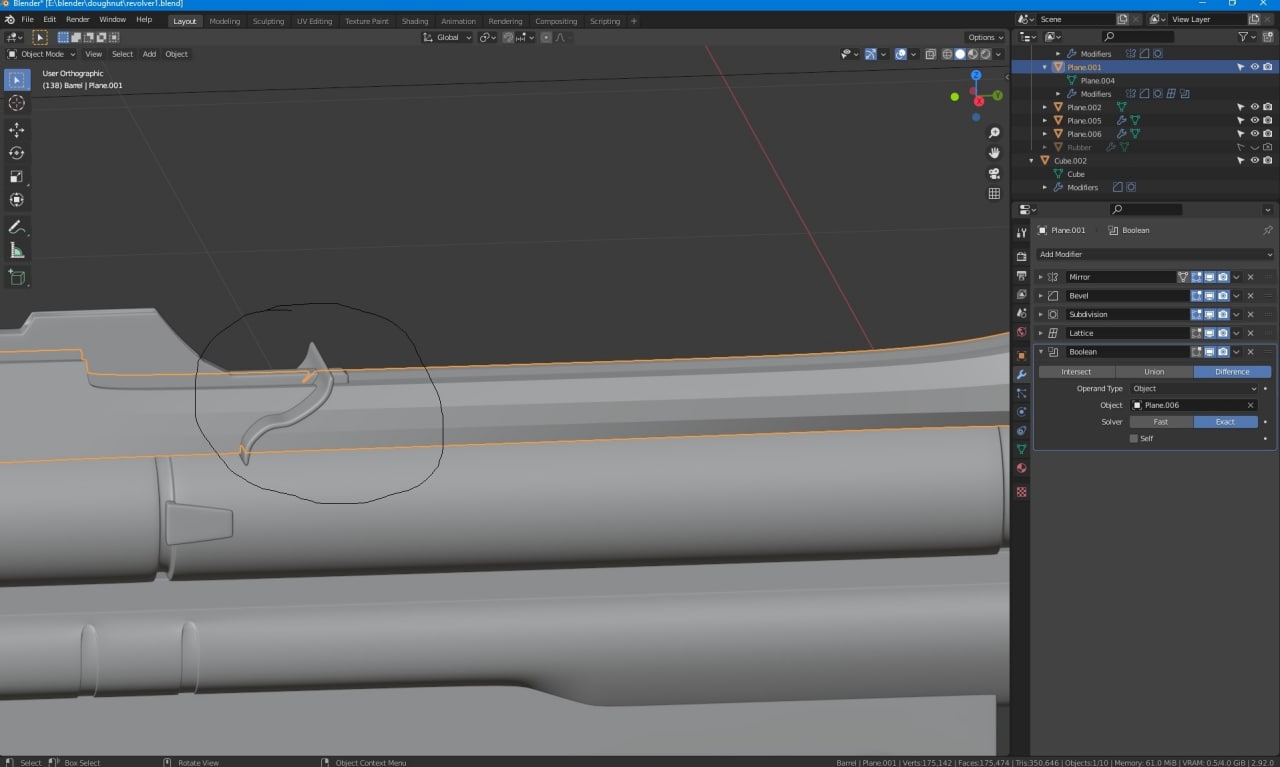This screenshot has width=1280, height=767.
Task: Hide Plane.002 in viewport via eye icon
Action: [x=1254, y=107]
